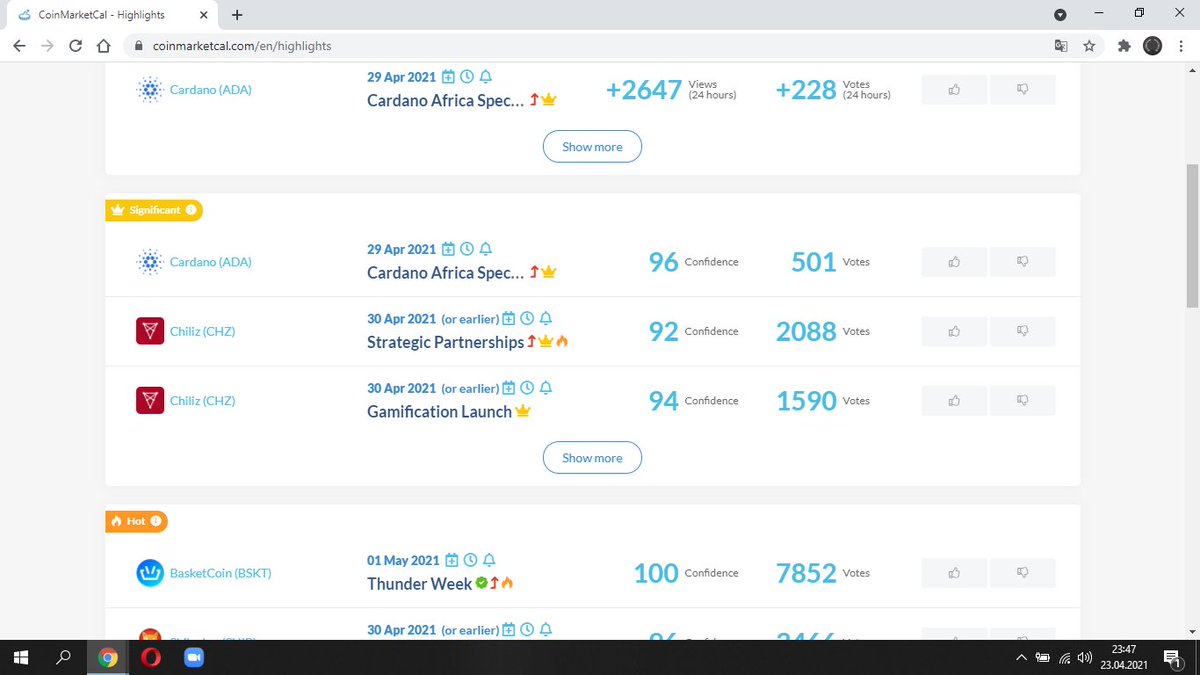Bookmark page with the star icon
This screenshot has height=675, width=1200.
1089,46
